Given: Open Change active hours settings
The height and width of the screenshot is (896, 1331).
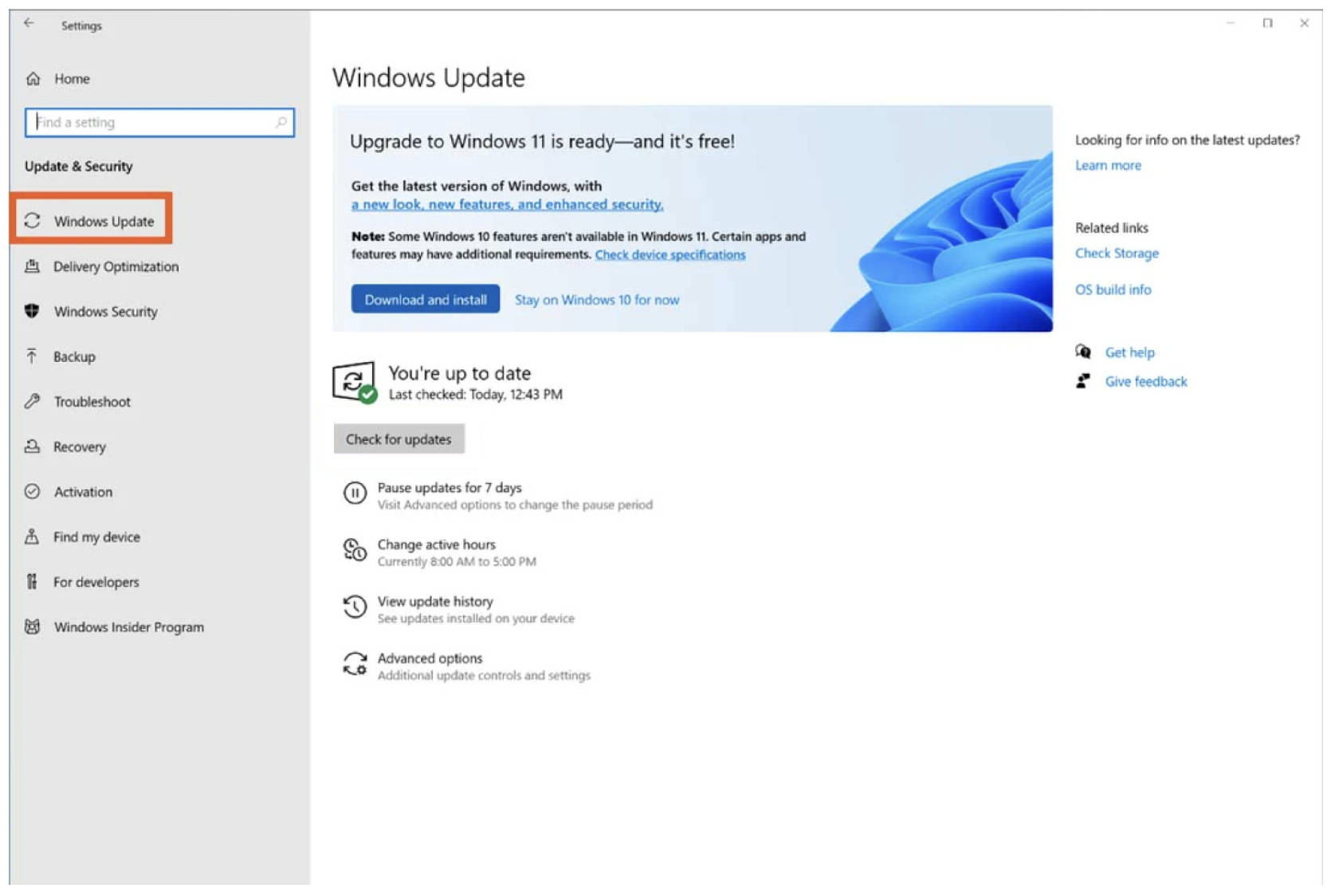Looking at the screenshot, I should click(437, 544).
